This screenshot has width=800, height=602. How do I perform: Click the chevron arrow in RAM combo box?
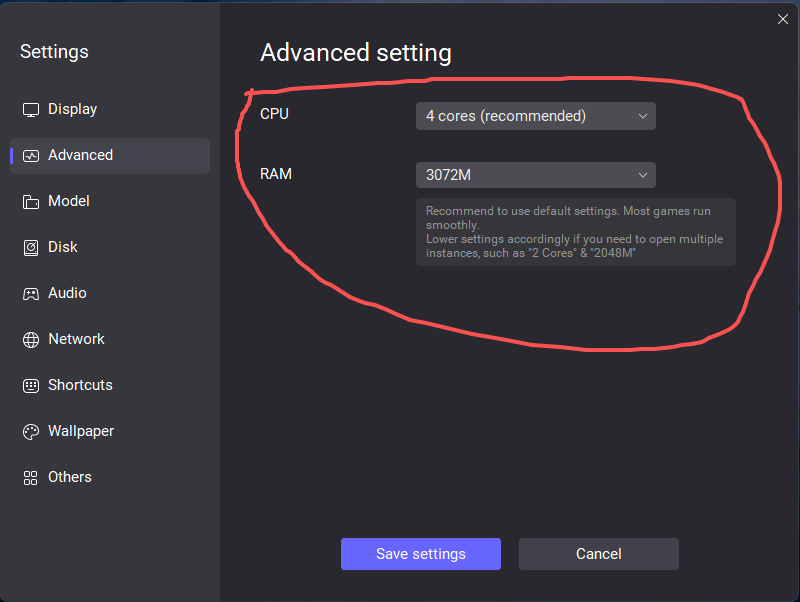tap(643, 175)
